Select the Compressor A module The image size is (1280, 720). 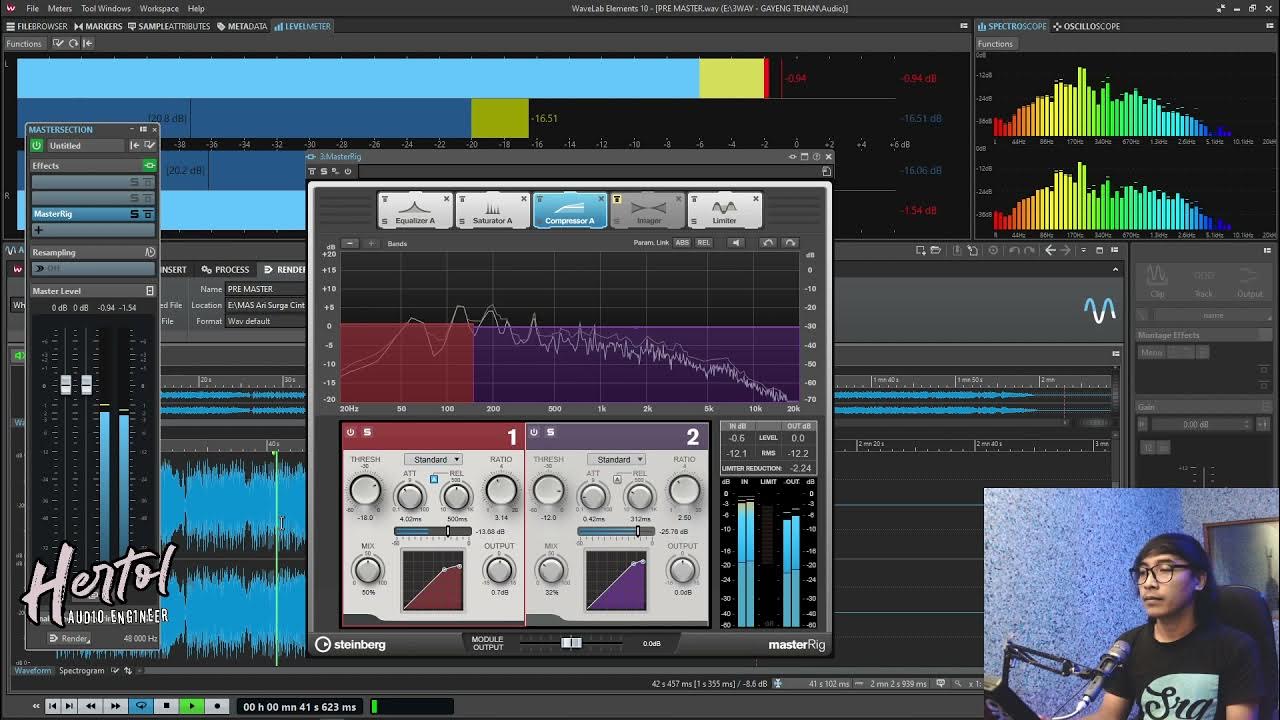570,210
